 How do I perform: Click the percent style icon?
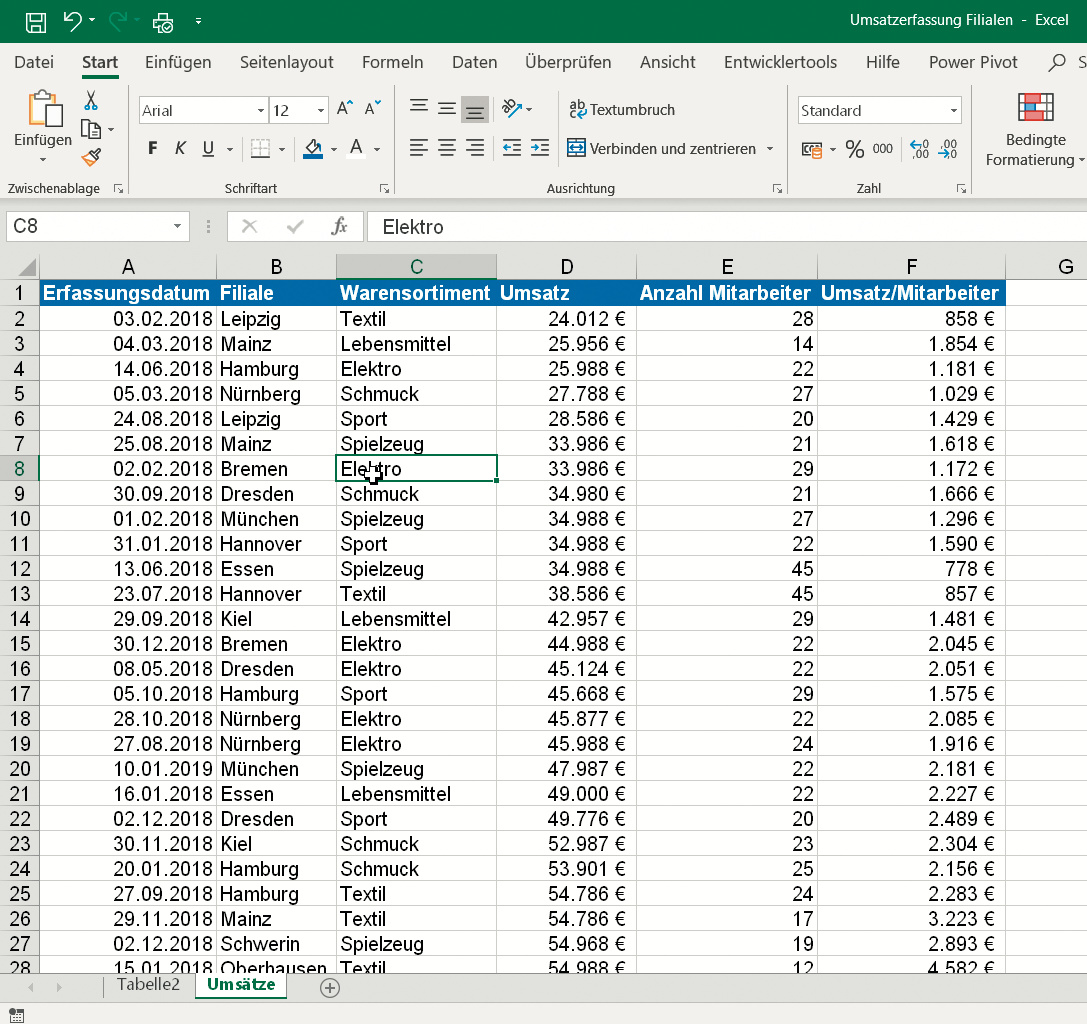click(x=854, y=149)
